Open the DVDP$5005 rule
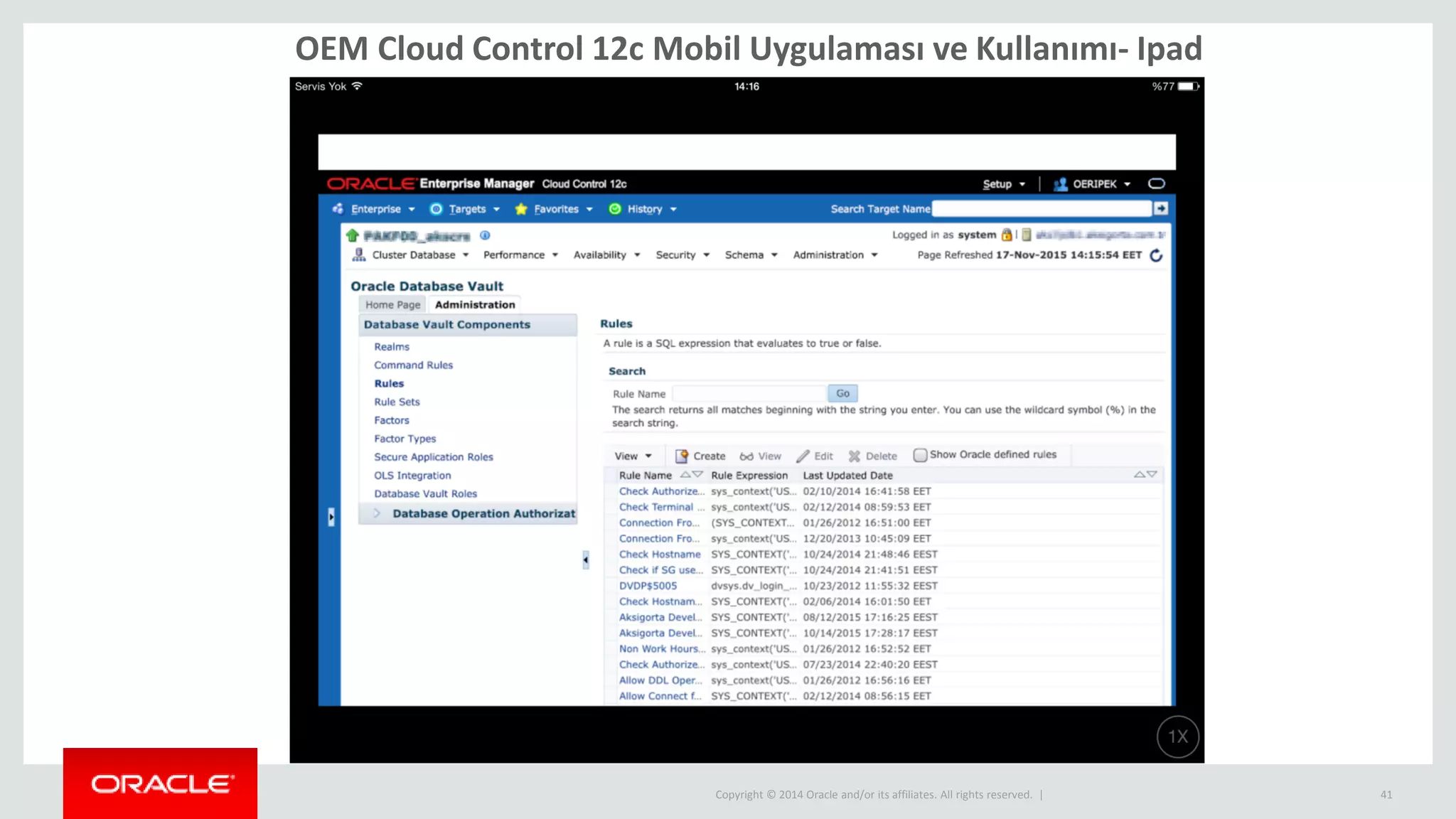The width and height of the screenshot is (1456, 819). pyautogui.click(x=648, y=586)
